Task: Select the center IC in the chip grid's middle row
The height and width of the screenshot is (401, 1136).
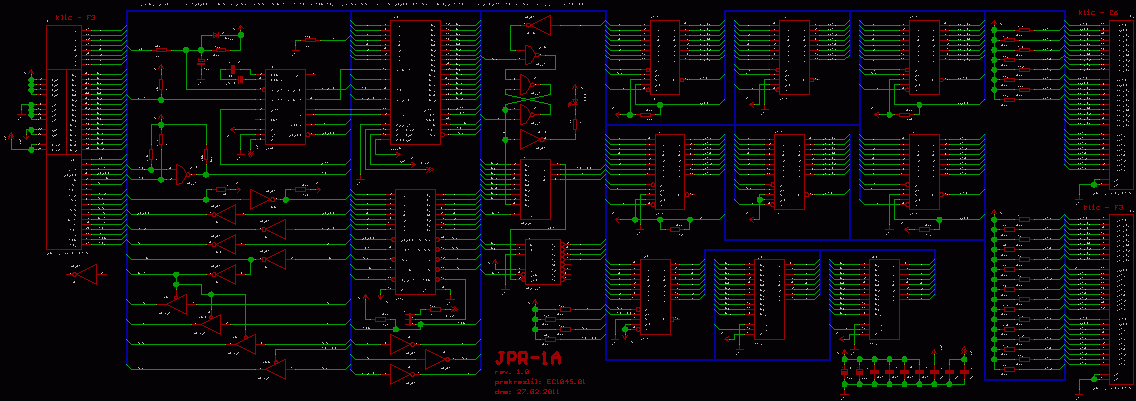Action: click(789, 171)
